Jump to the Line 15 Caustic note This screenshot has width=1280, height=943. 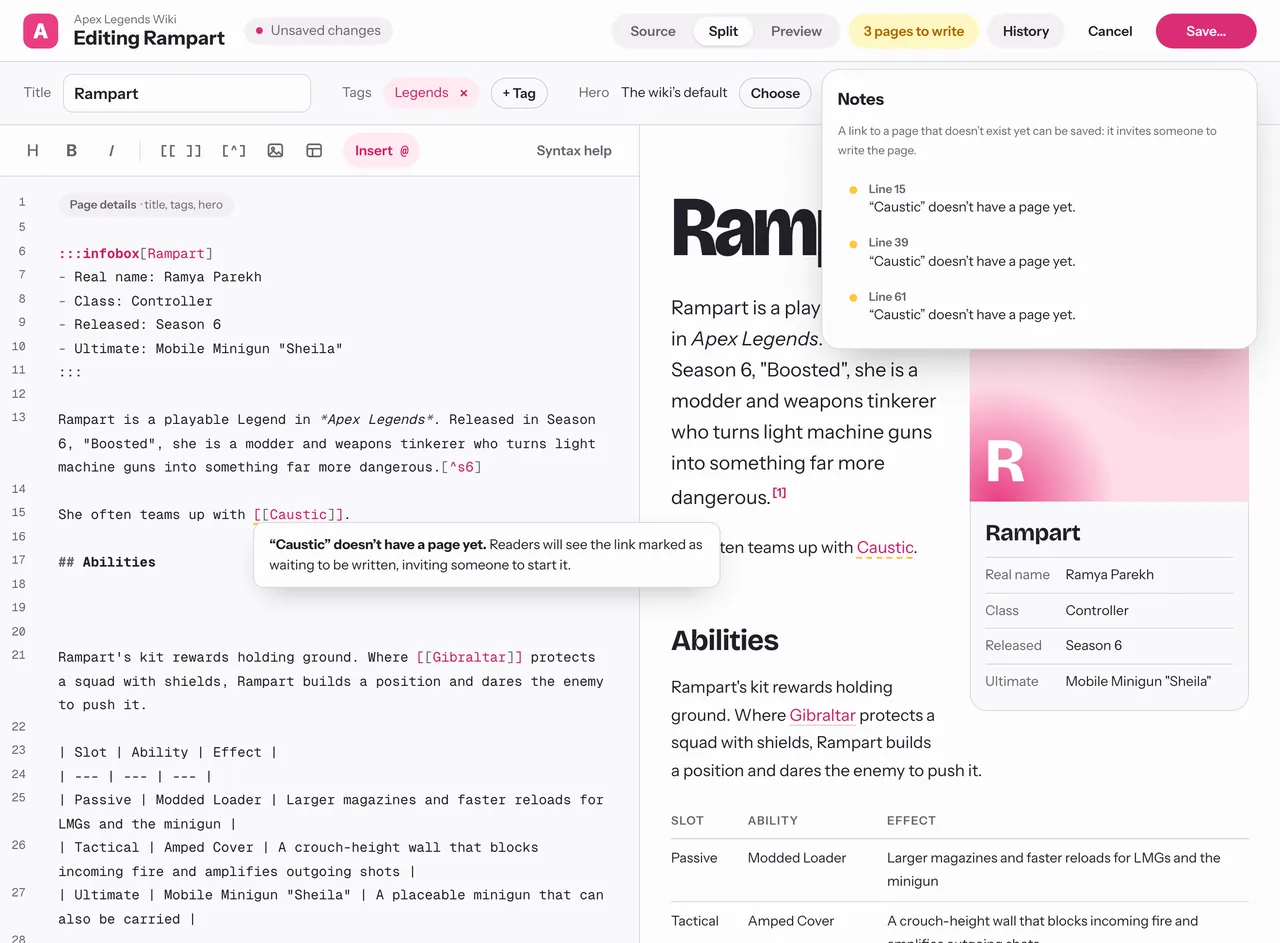1039,198
